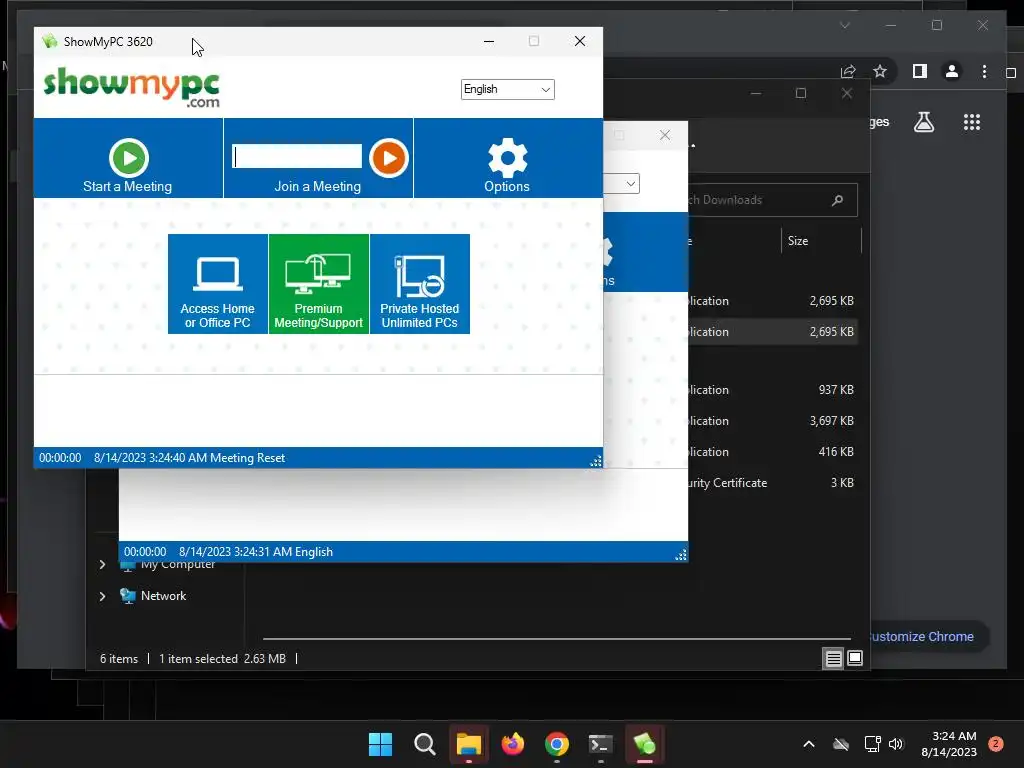Click ShowMyPC taskbar icon
The height and width of the screenshot is (768, 1024).
tap(645, 744)
